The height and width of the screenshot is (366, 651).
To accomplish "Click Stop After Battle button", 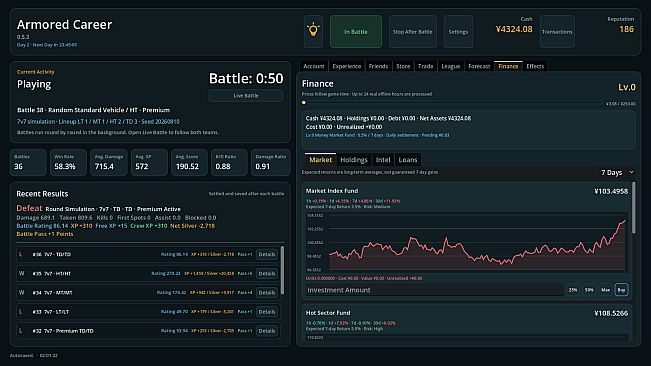I will tap(412, 32).
